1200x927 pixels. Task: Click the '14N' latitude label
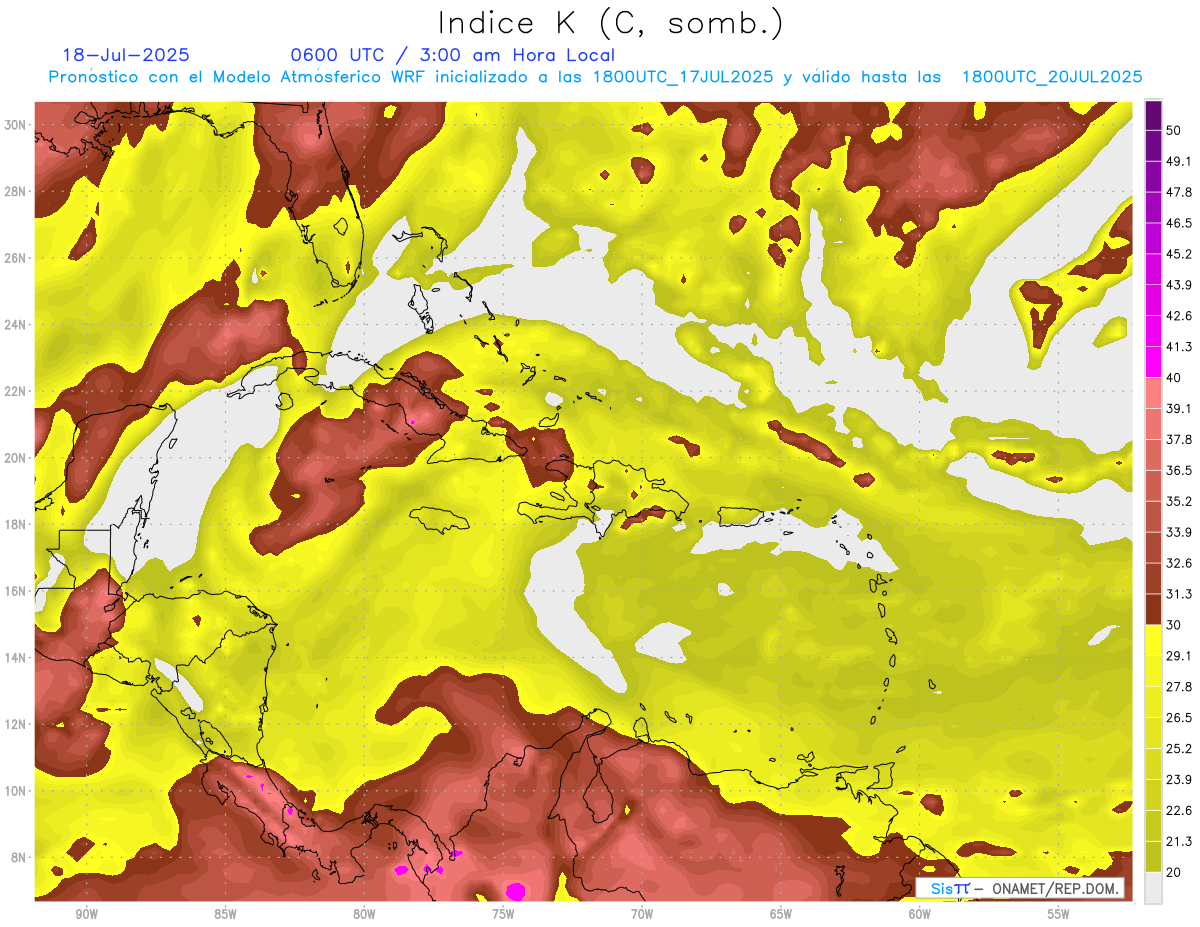coord(17,658)
